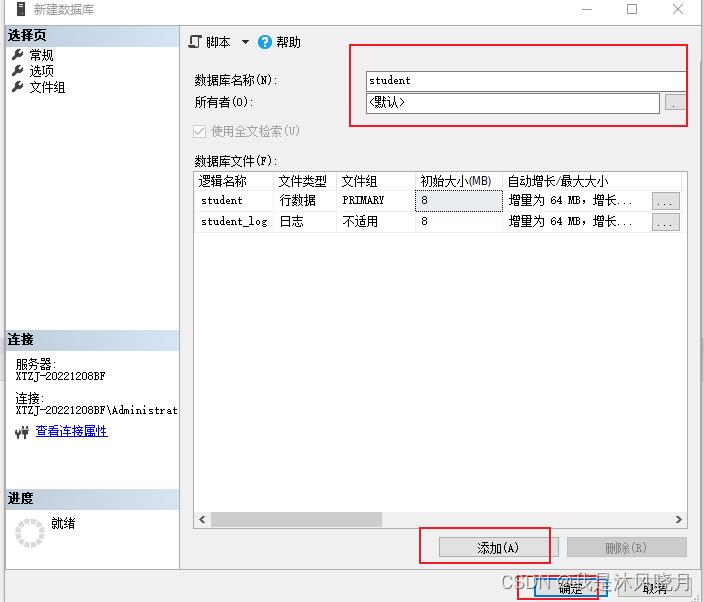Maximize the 新建数据库 window

[x=632, y=9]
